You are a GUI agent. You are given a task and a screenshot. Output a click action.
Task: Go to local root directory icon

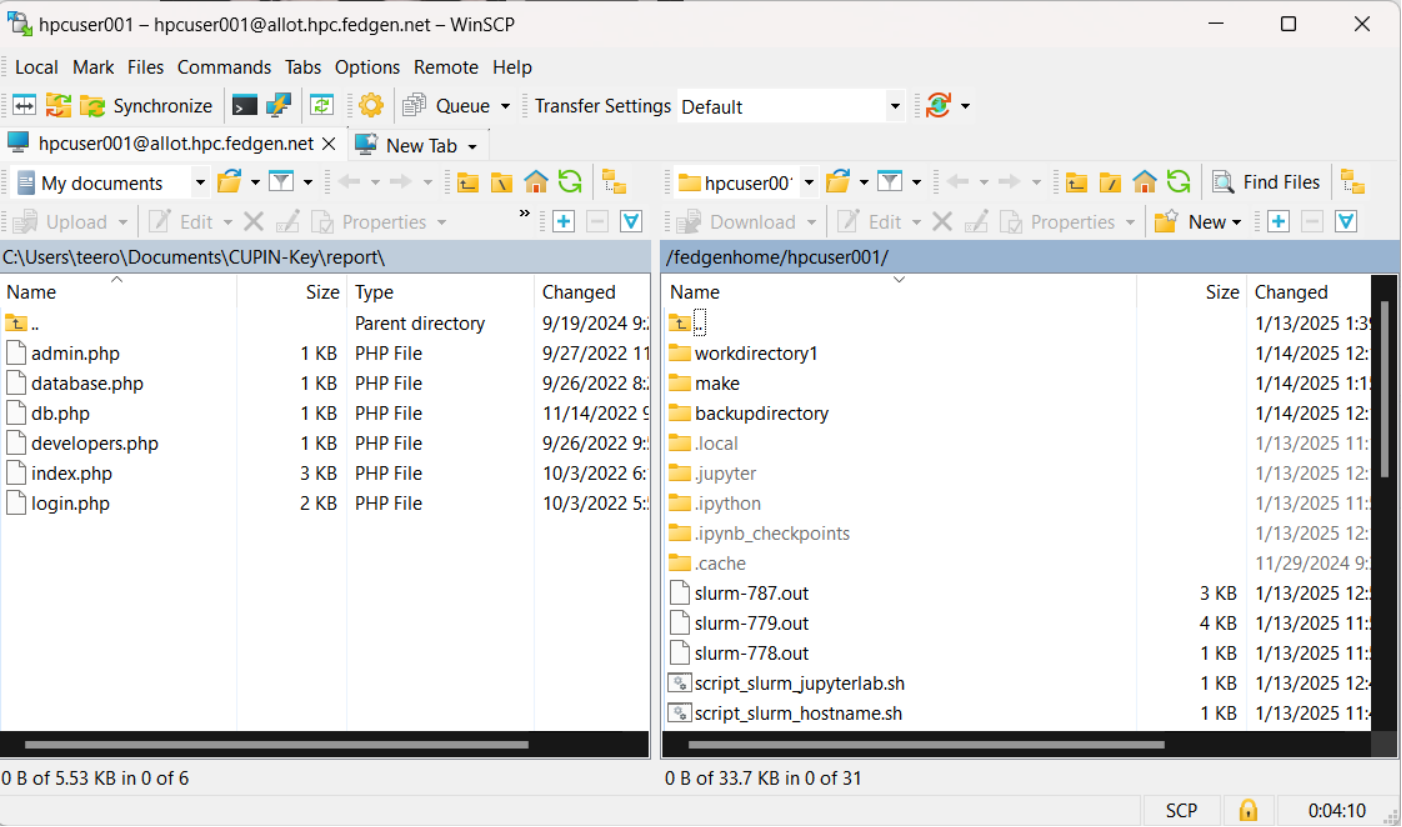click(501, 182)
